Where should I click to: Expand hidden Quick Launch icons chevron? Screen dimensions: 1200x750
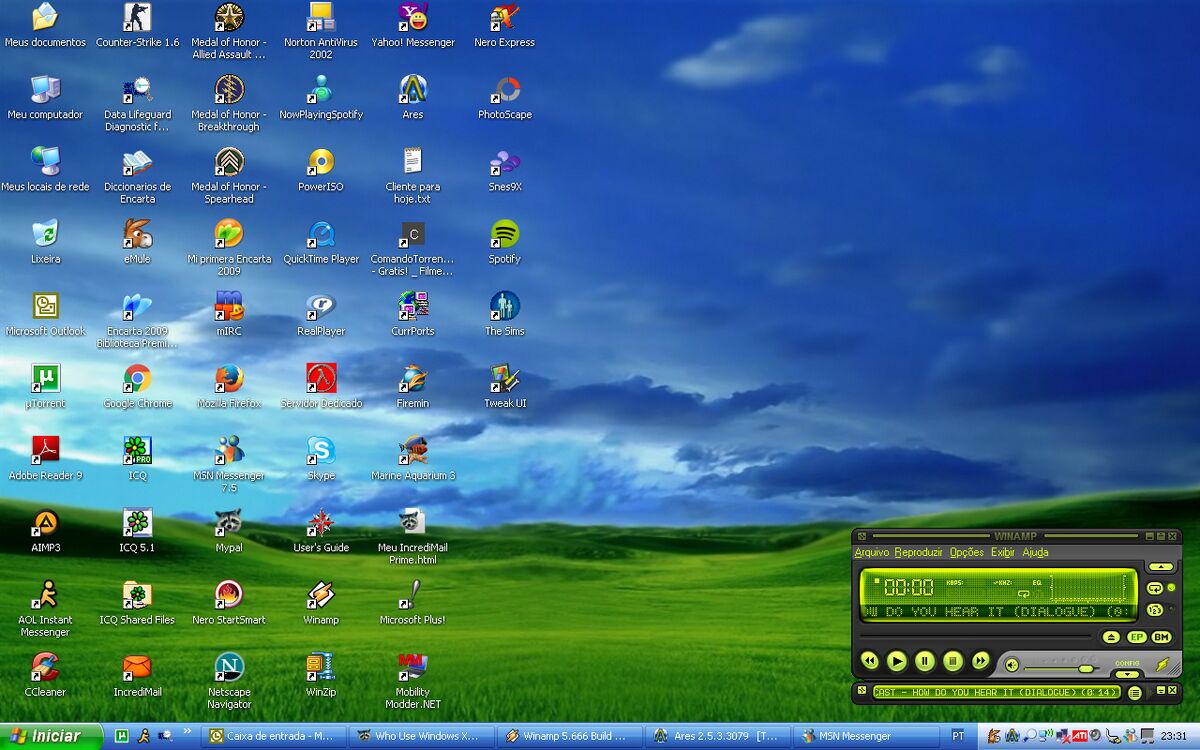(x=187, y=733)
